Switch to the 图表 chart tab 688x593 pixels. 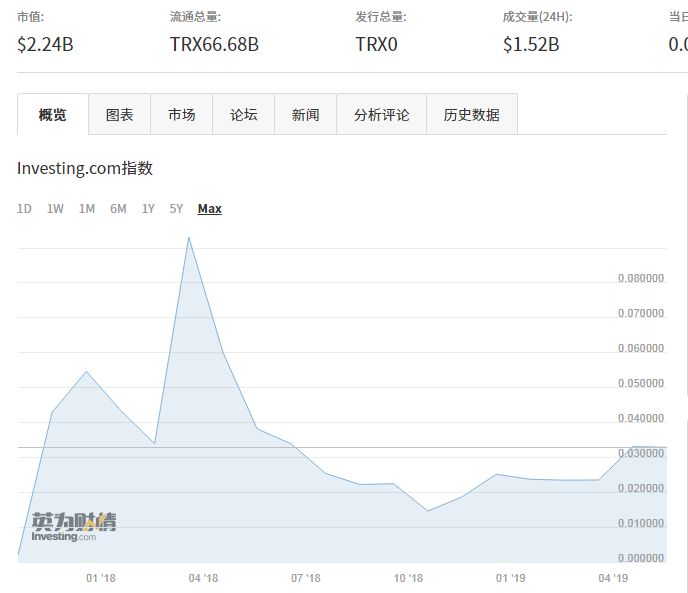(x=119, y=115)
